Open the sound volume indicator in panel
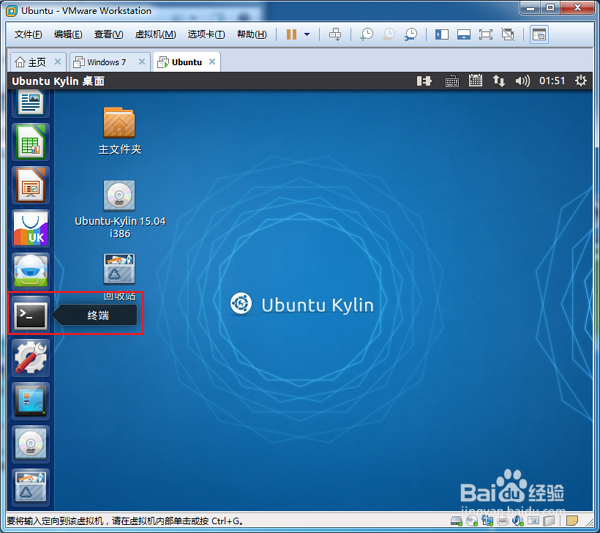 (522, 81)
